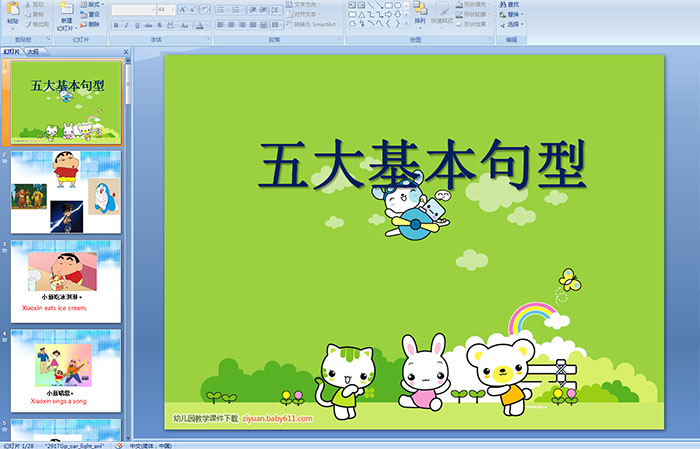
Task: Click Align Text (对齐文本) button
Action: coord(303,14)
